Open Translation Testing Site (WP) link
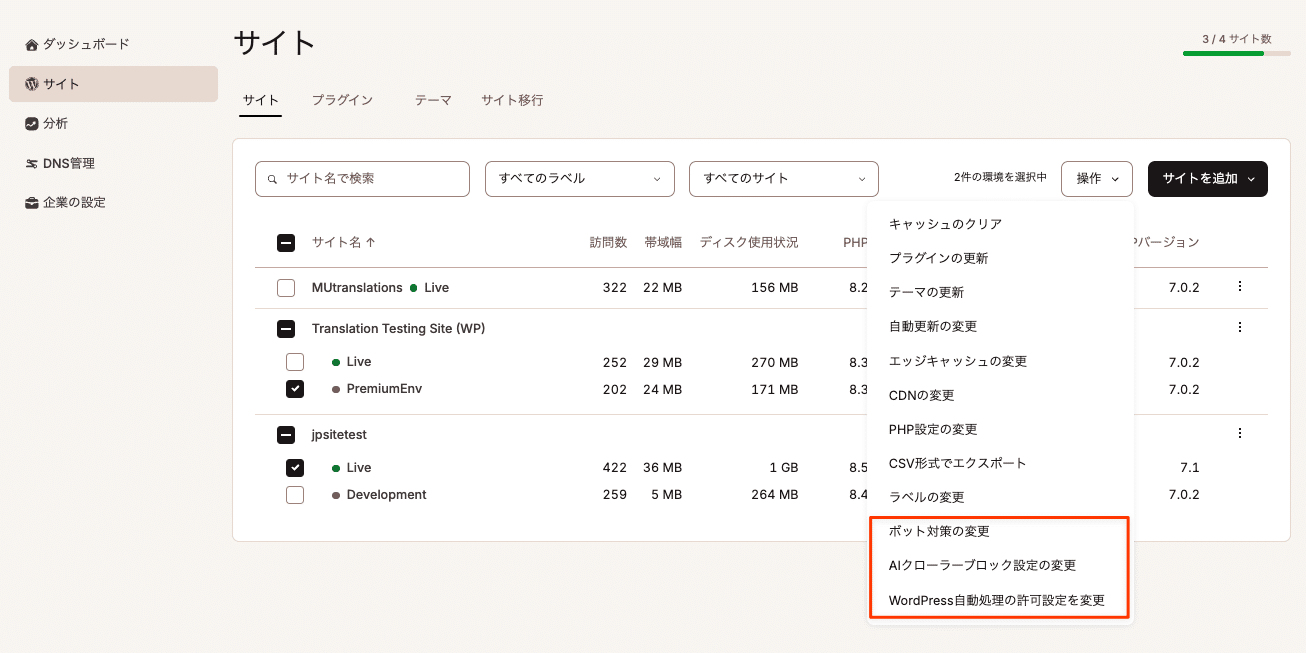 tap(398, 328)
